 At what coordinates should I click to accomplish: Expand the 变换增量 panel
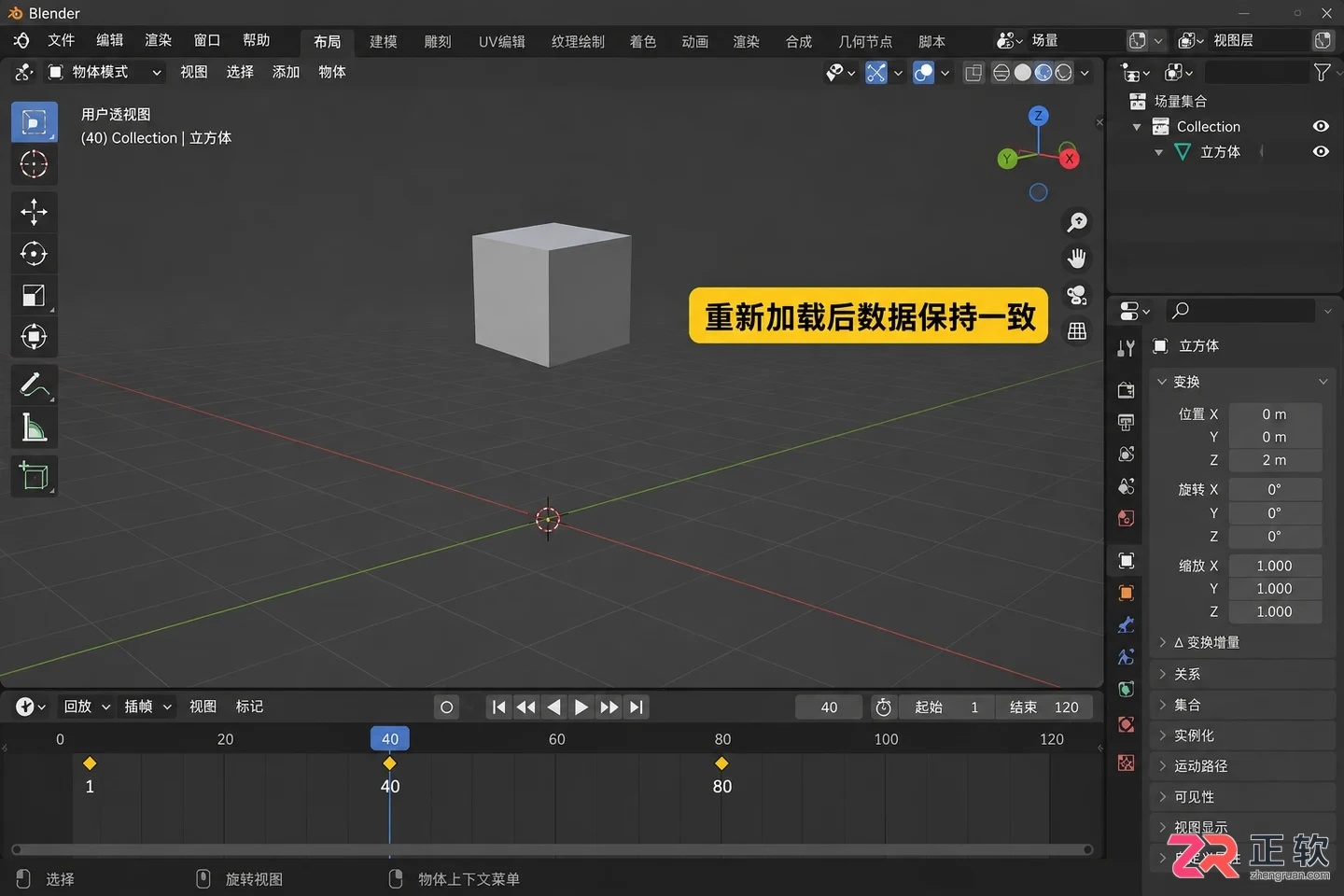coord(1242,642)
